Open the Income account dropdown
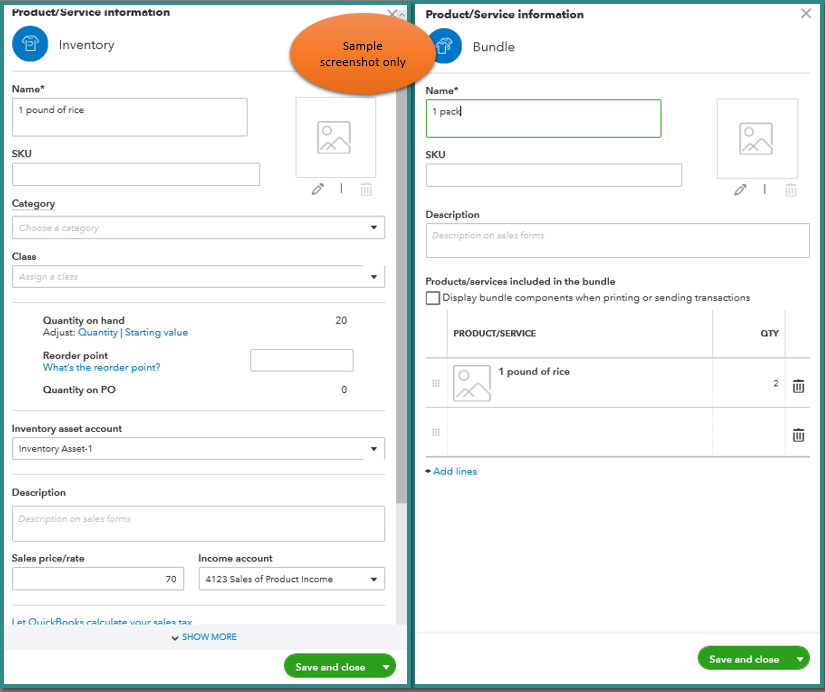Viewport: 825px width, 692px height. (374, 579)
